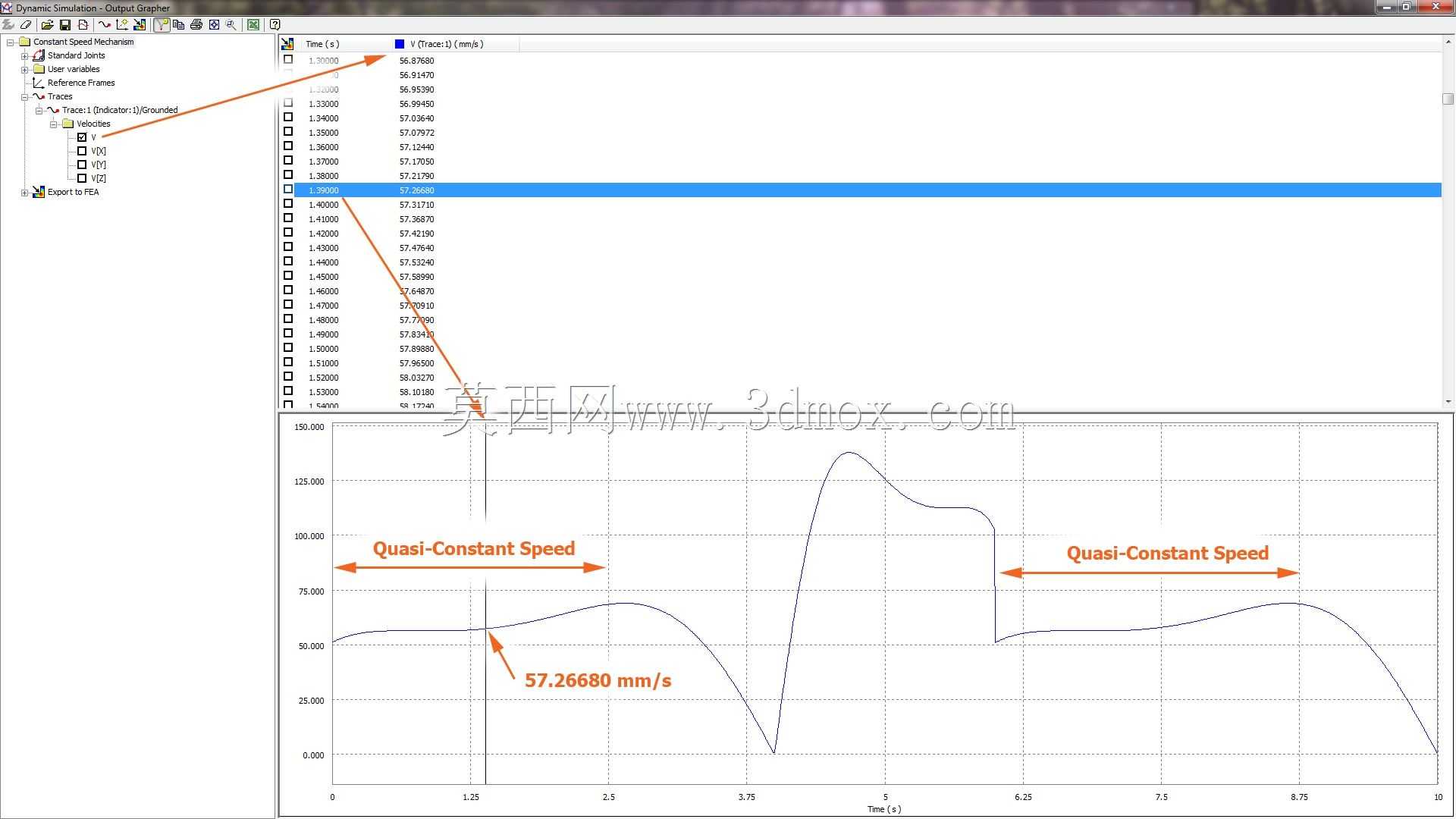Image resolution: width=1456 pixels, height=819 pixels.
Task: Click the Unselect all curves toolbar icon
Action: click(8, 25)
